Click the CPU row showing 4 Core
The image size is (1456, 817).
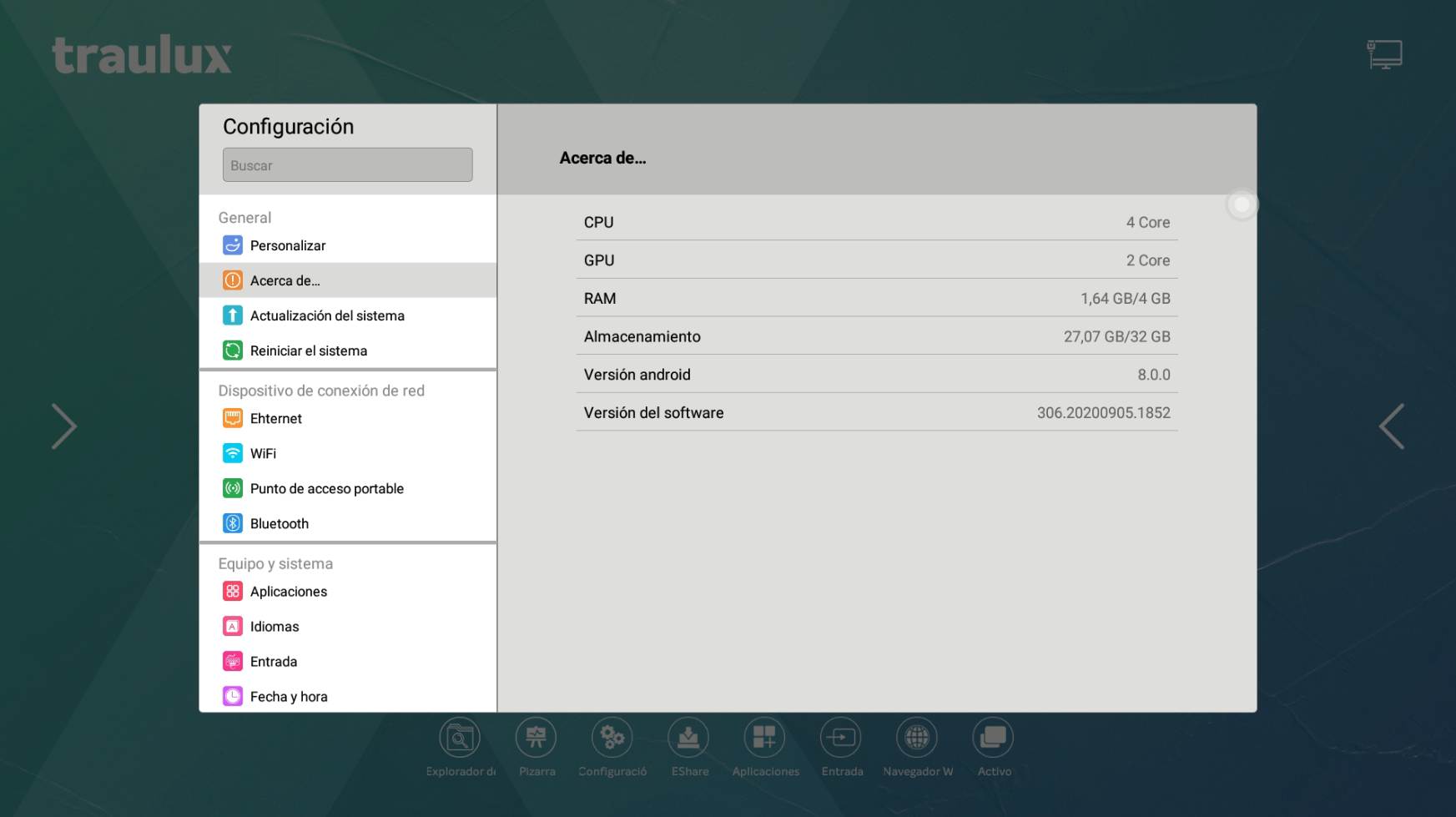click(x=877, y=222)
